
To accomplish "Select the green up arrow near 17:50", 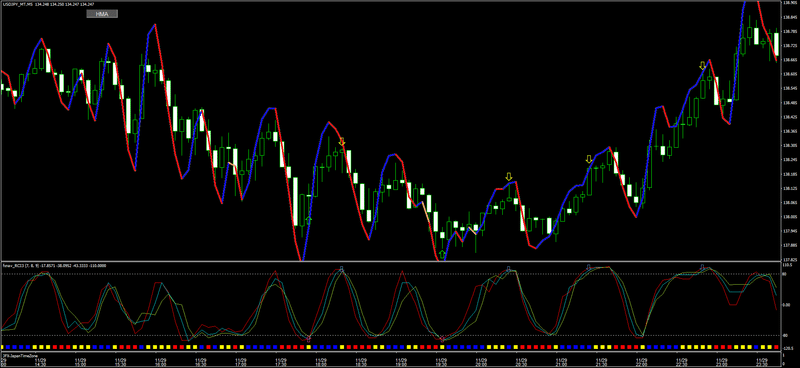I will (x=308, y=220).
